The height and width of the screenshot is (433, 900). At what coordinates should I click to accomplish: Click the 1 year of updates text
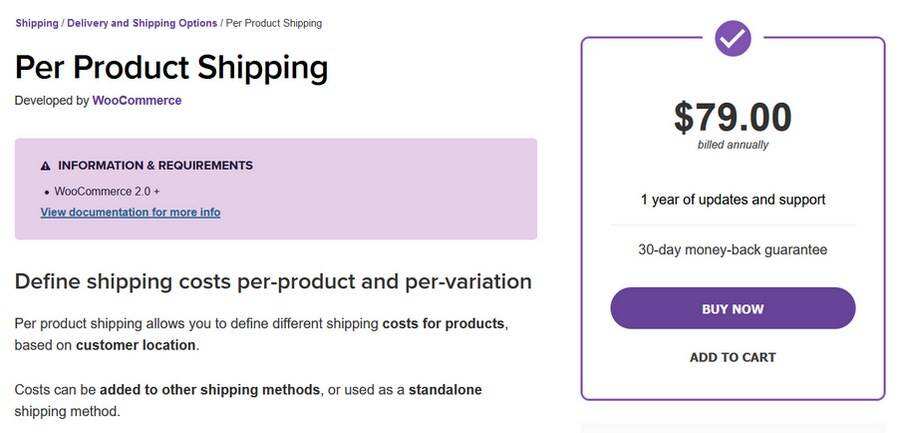732,199
